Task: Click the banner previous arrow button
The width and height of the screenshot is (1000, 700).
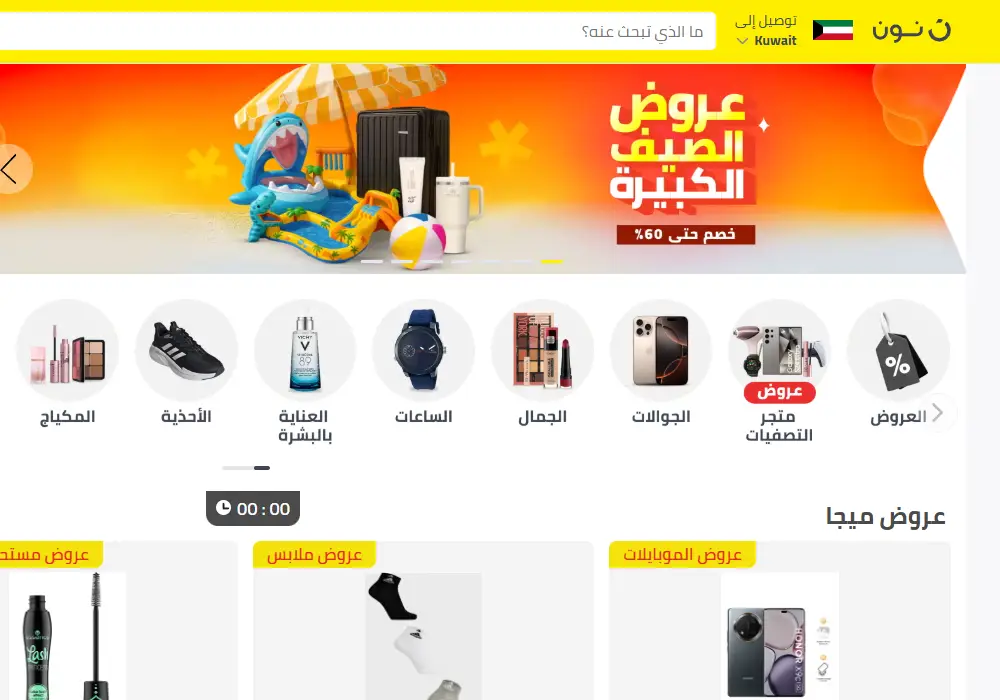Action: coord(12,169)
